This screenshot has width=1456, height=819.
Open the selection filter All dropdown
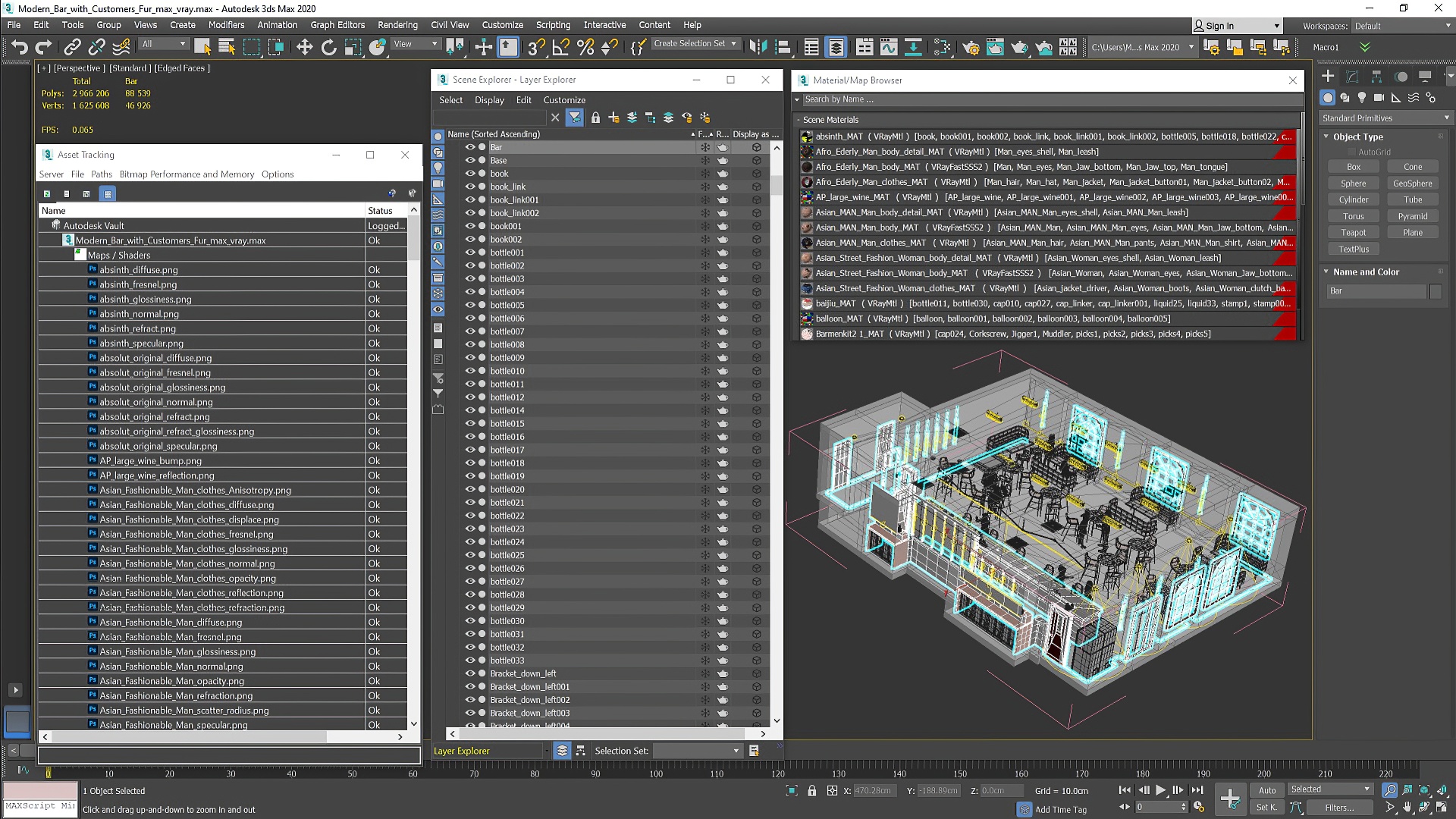163,44
